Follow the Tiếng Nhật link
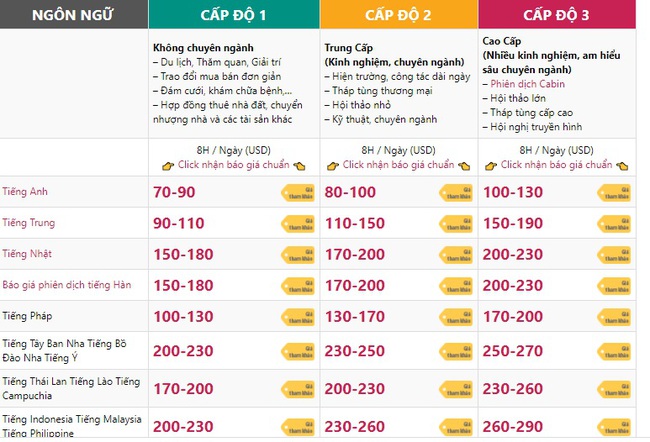650x442 pixels. [29, 254]
